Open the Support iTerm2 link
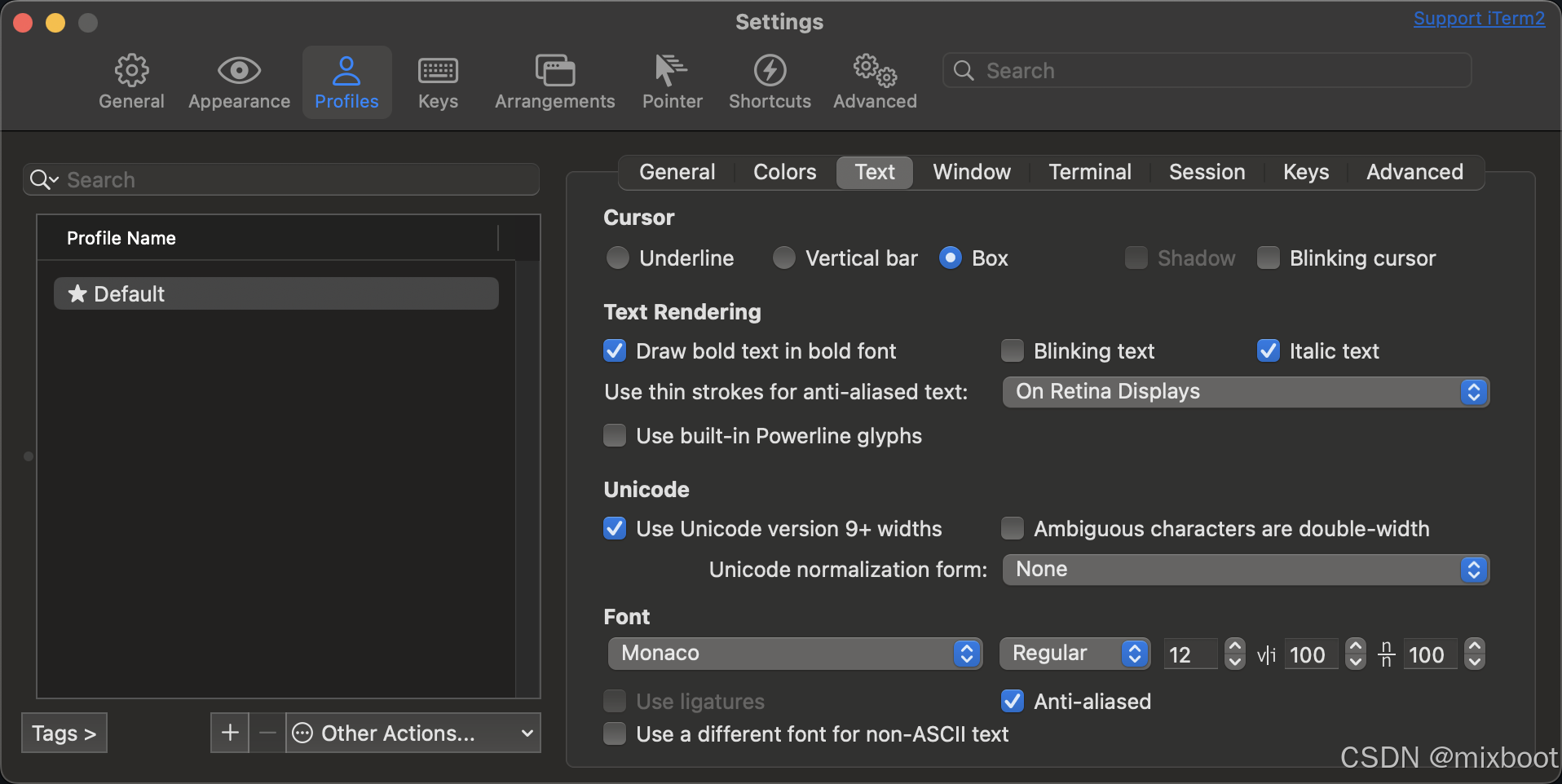The image size is (1562, 784). [1479, 19]
